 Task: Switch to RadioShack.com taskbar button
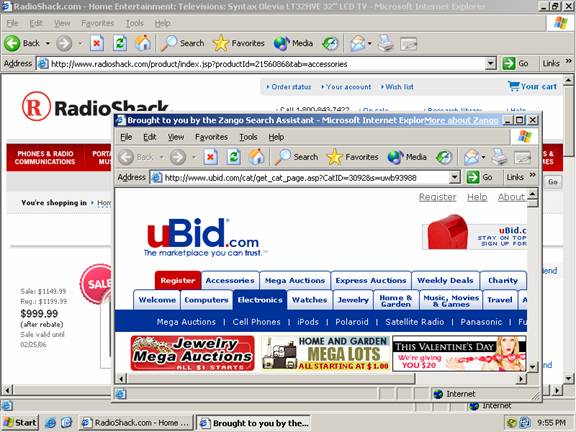click(136, 423)
